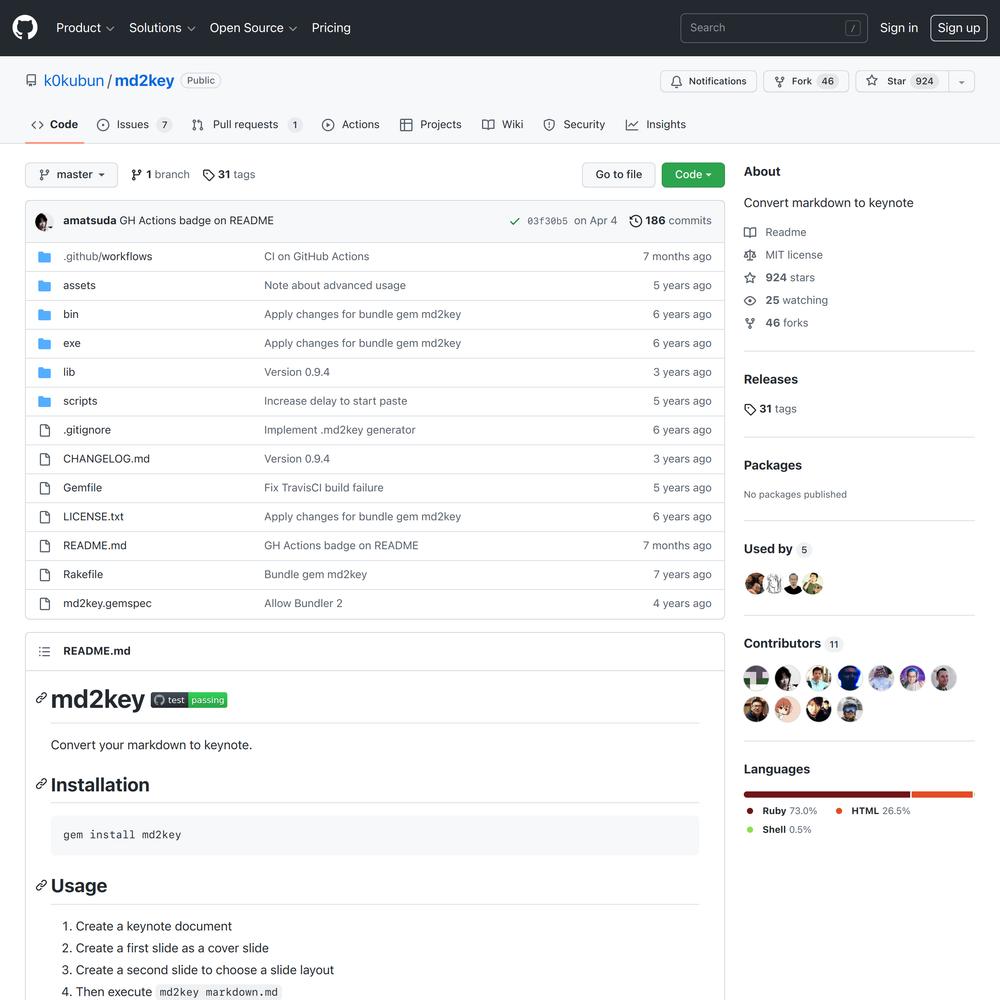Click the Used by heading link
The width and height of the screenshot is (1000, 1000).
pos(776,549)
